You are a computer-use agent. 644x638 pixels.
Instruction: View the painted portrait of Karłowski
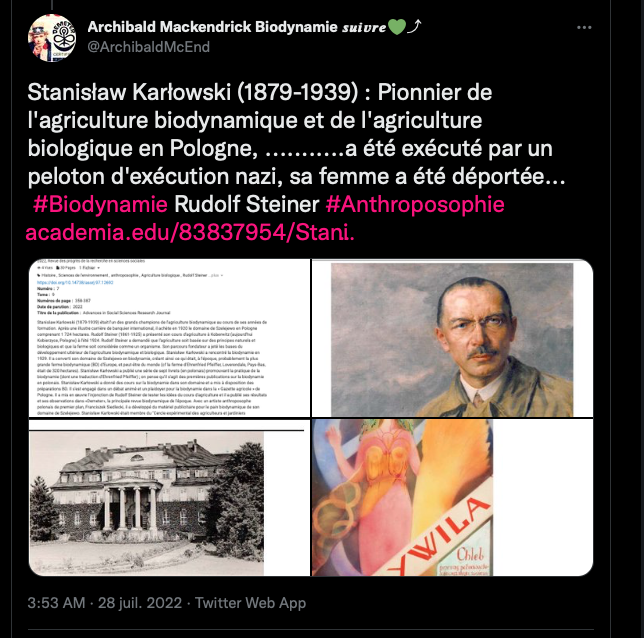[x=452, y=338]
